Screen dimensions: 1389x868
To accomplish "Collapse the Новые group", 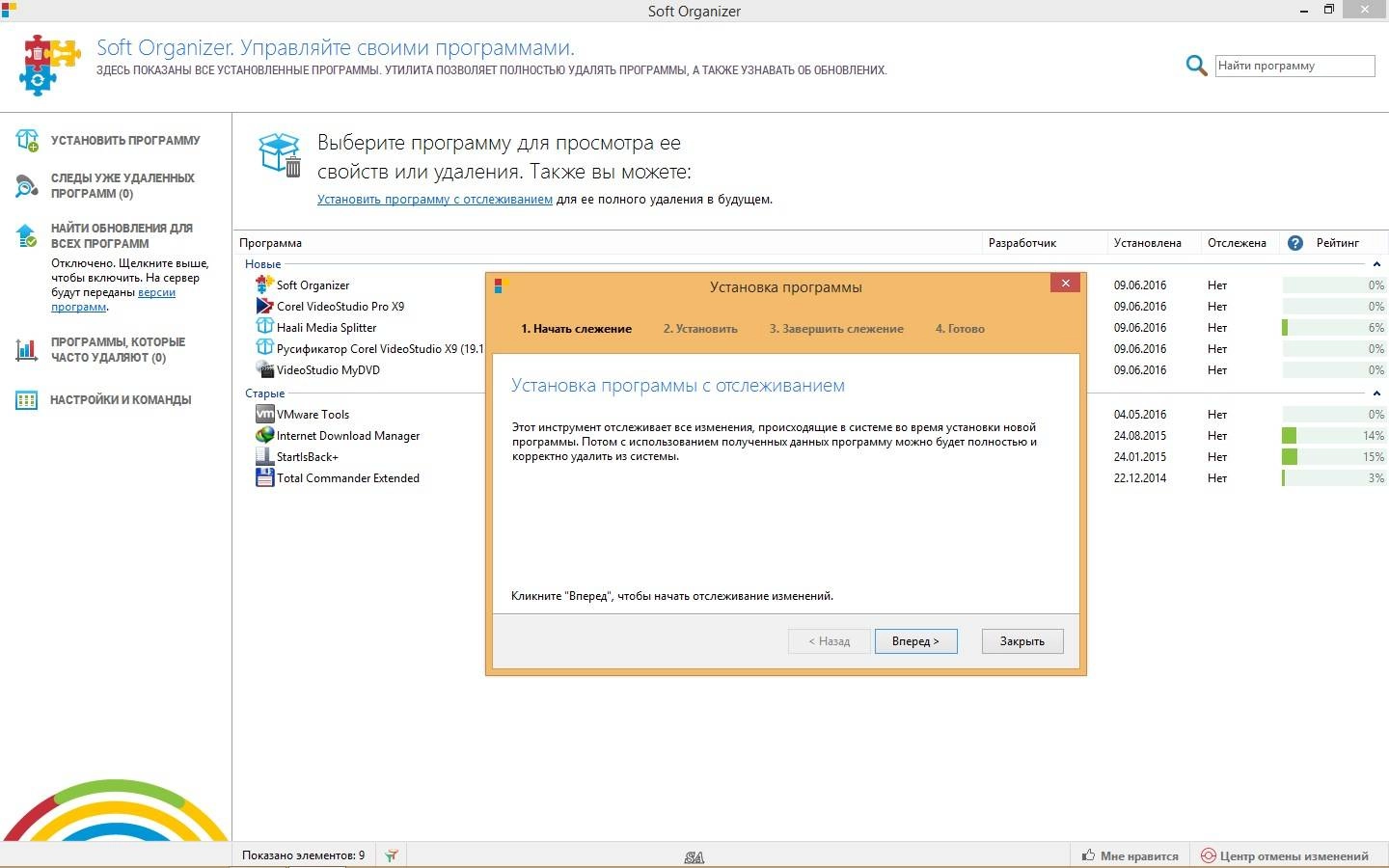I will (1376, 264).
